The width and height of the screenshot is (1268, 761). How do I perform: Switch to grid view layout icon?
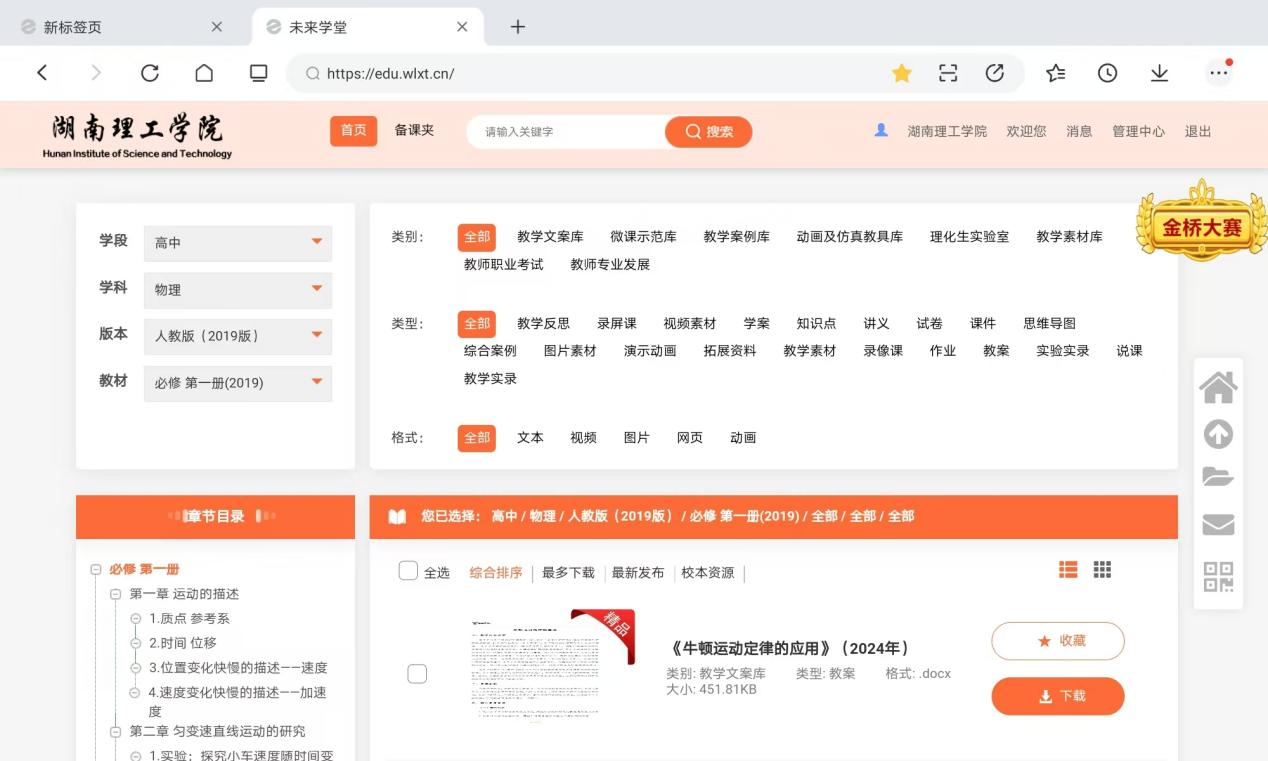tap(1102, 569)
